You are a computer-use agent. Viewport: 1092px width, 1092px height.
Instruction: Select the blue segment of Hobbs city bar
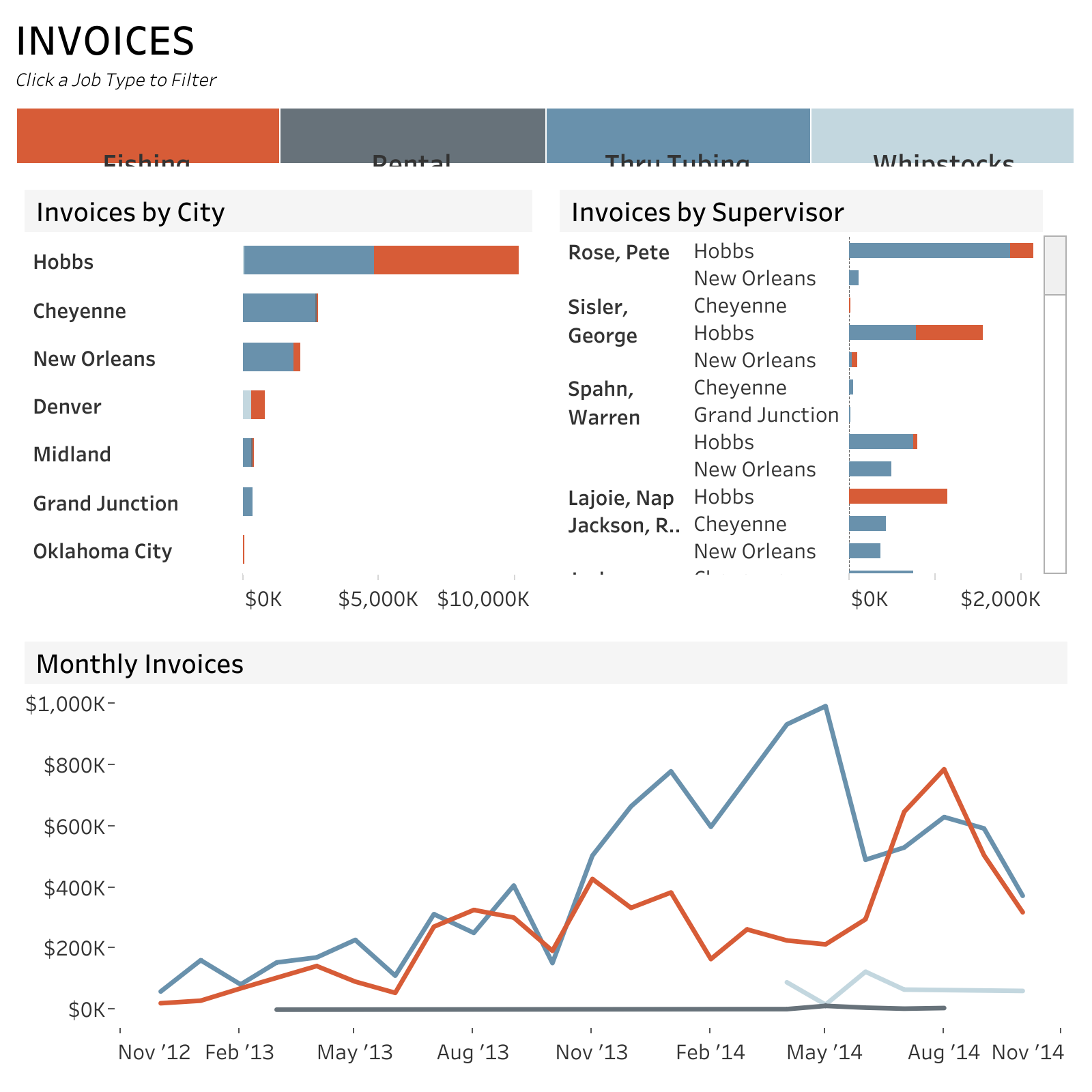[308, 260]
